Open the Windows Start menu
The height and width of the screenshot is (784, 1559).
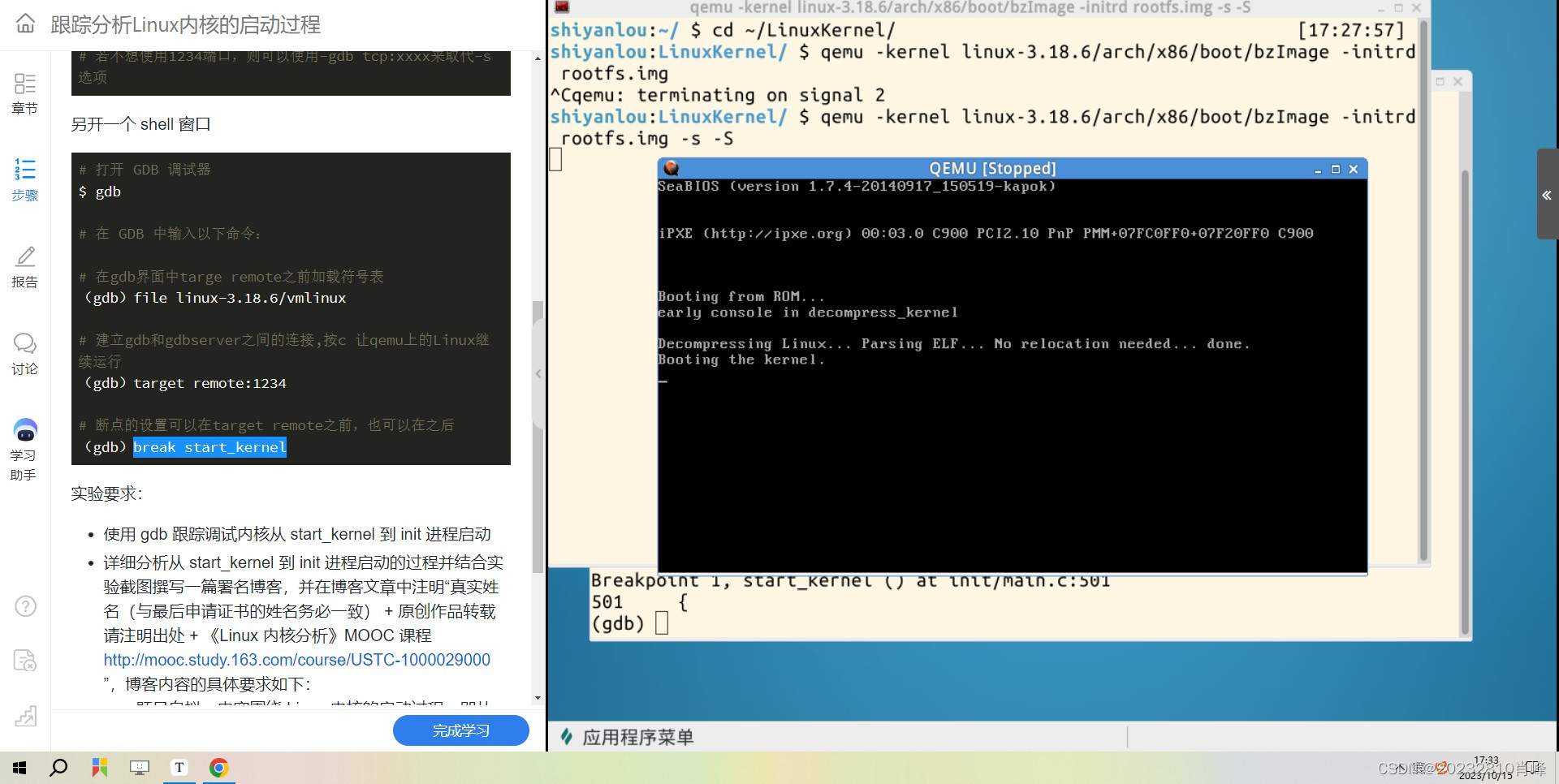pos(18,767)
